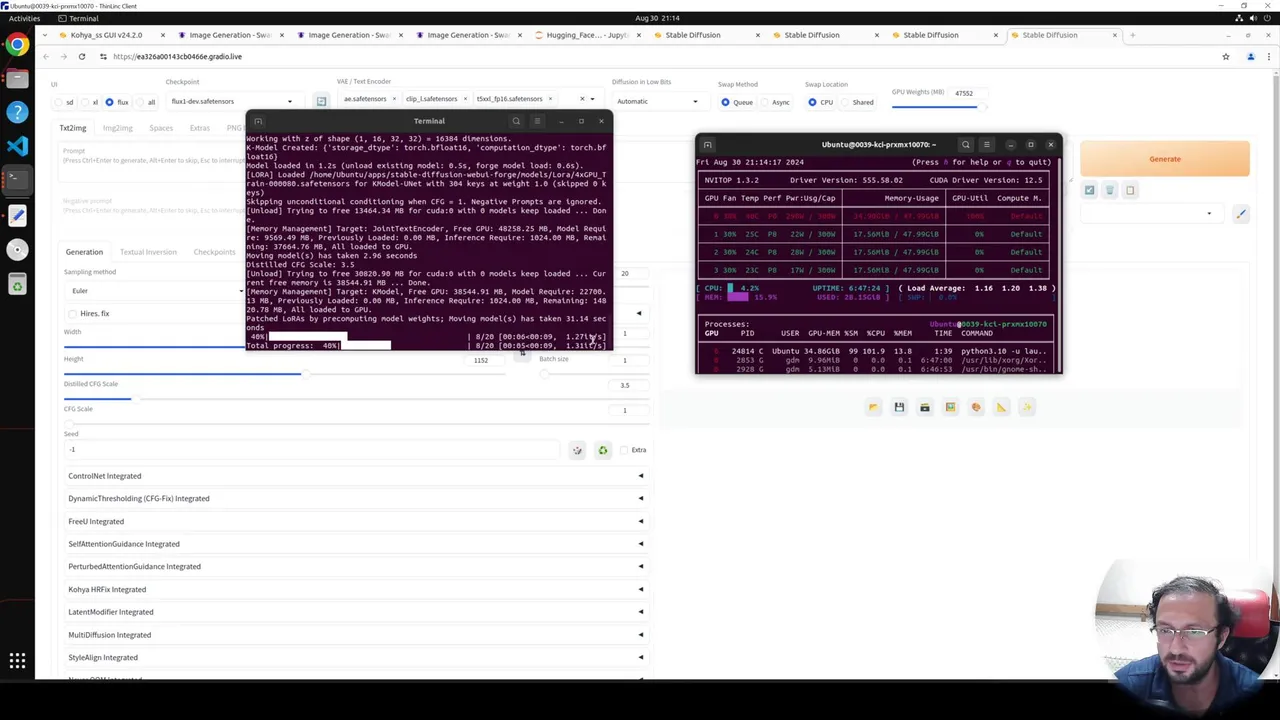Image resolution: width=1280 pixels, height=720 pixels.
Task: Randomize the seed with the dice icon
Action: [577, 450]
